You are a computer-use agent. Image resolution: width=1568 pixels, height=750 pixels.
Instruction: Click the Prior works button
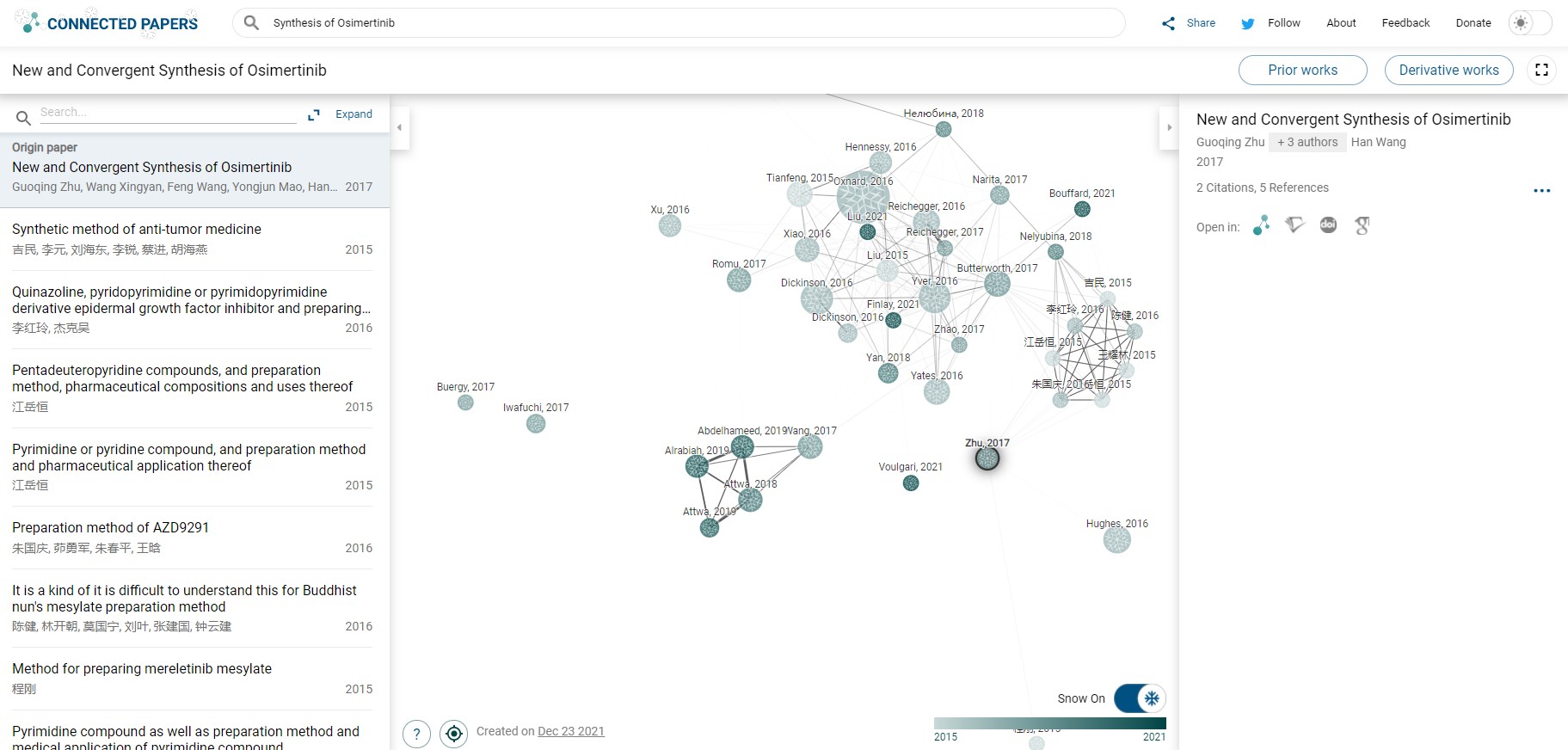click(x=1302, y=71)
